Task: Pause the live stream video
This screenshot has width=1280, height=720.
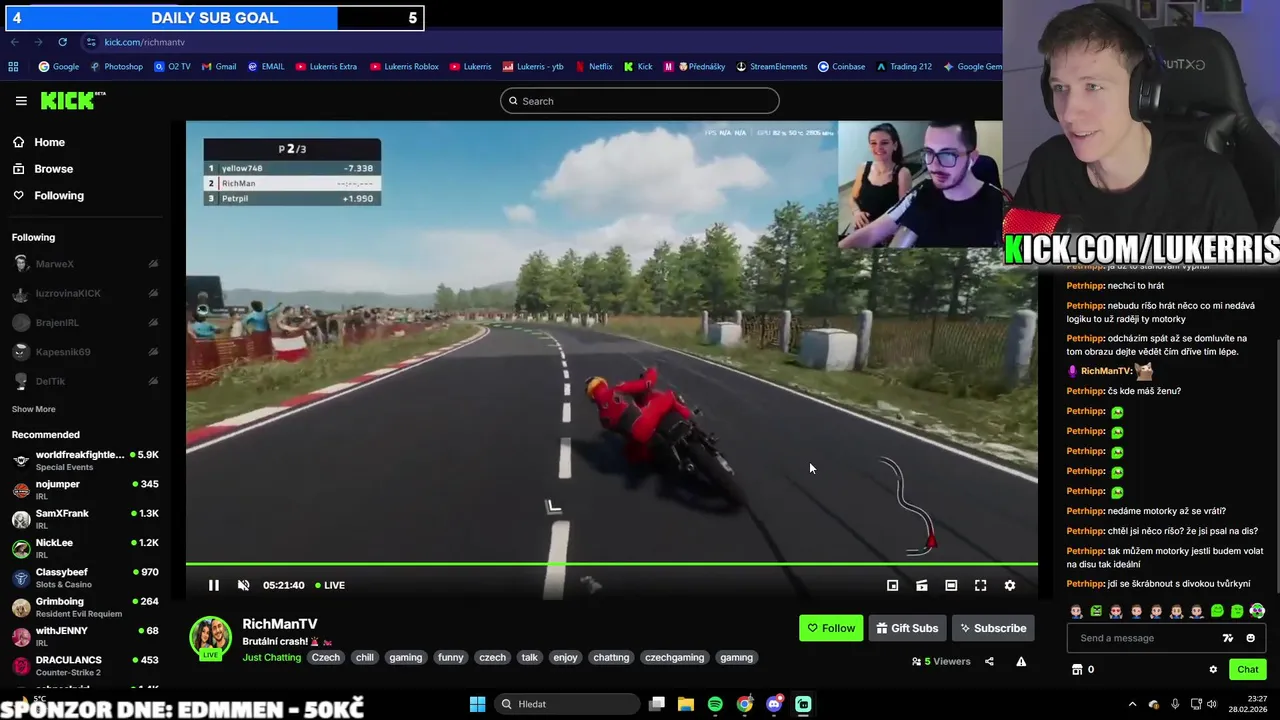Action: (x=213, y=585)
